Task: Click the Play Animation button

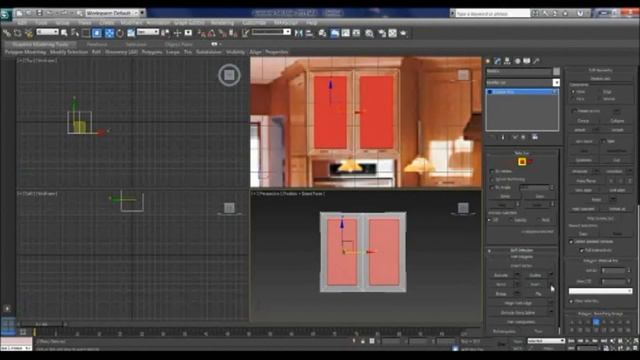Action: (x=588, y=341)
